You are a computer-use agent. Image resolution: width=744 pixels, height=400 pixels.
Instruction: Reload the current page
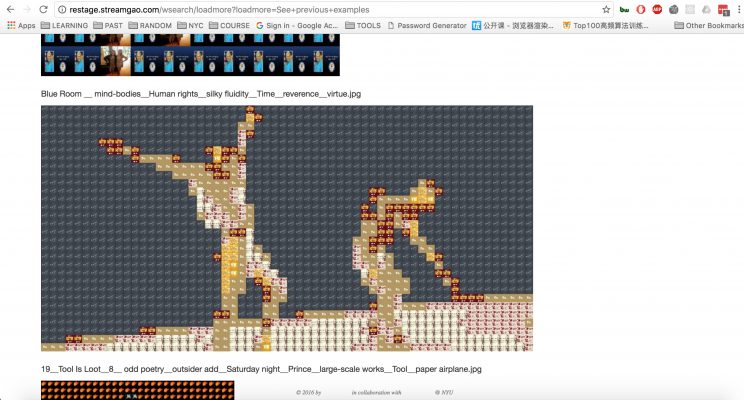(43, 9)
